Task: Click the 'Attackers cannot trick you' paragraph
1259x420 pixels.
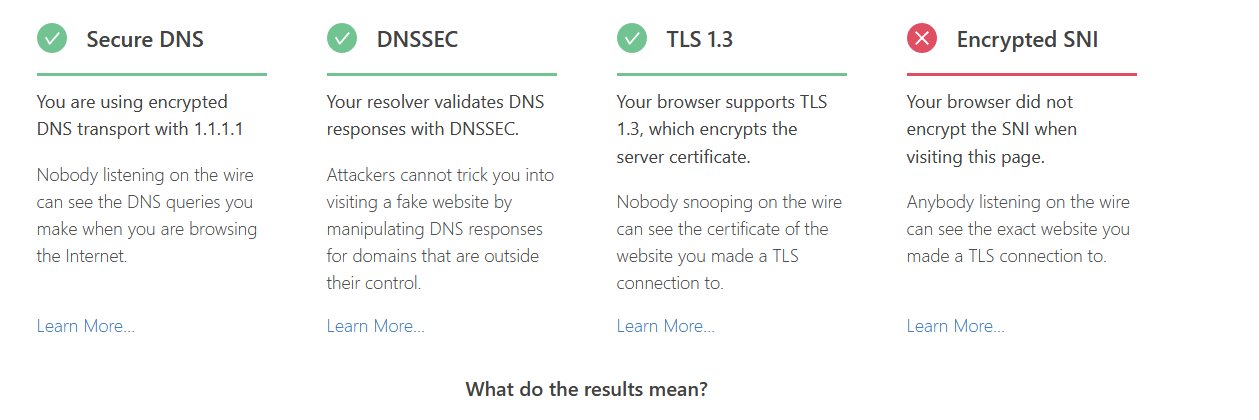Action: (440, 229)
